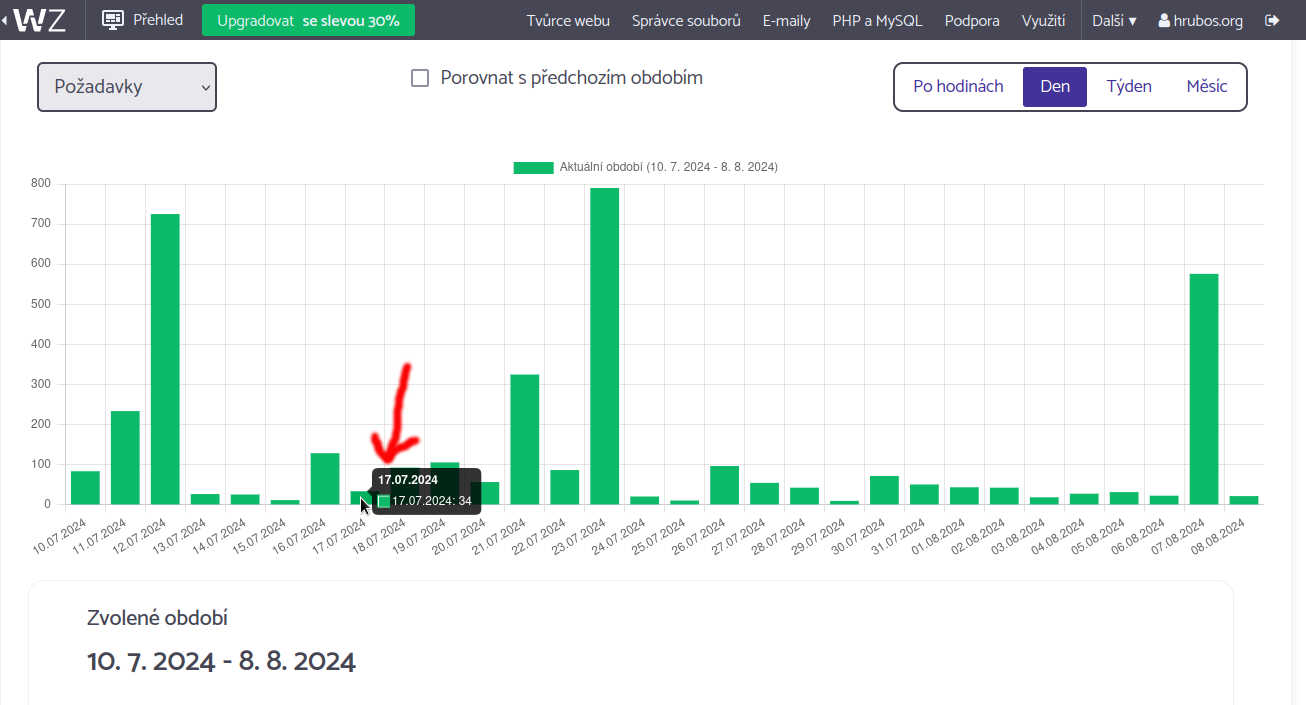Click the logout icon at top right
This screenshot has width=1306, height=705.
click(1272, 20)
